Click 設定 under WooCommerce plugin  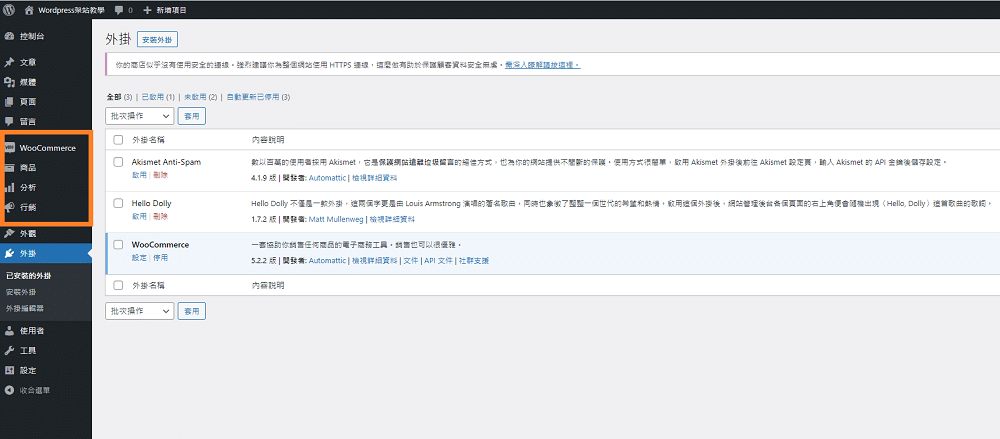(x=139, y=258)
